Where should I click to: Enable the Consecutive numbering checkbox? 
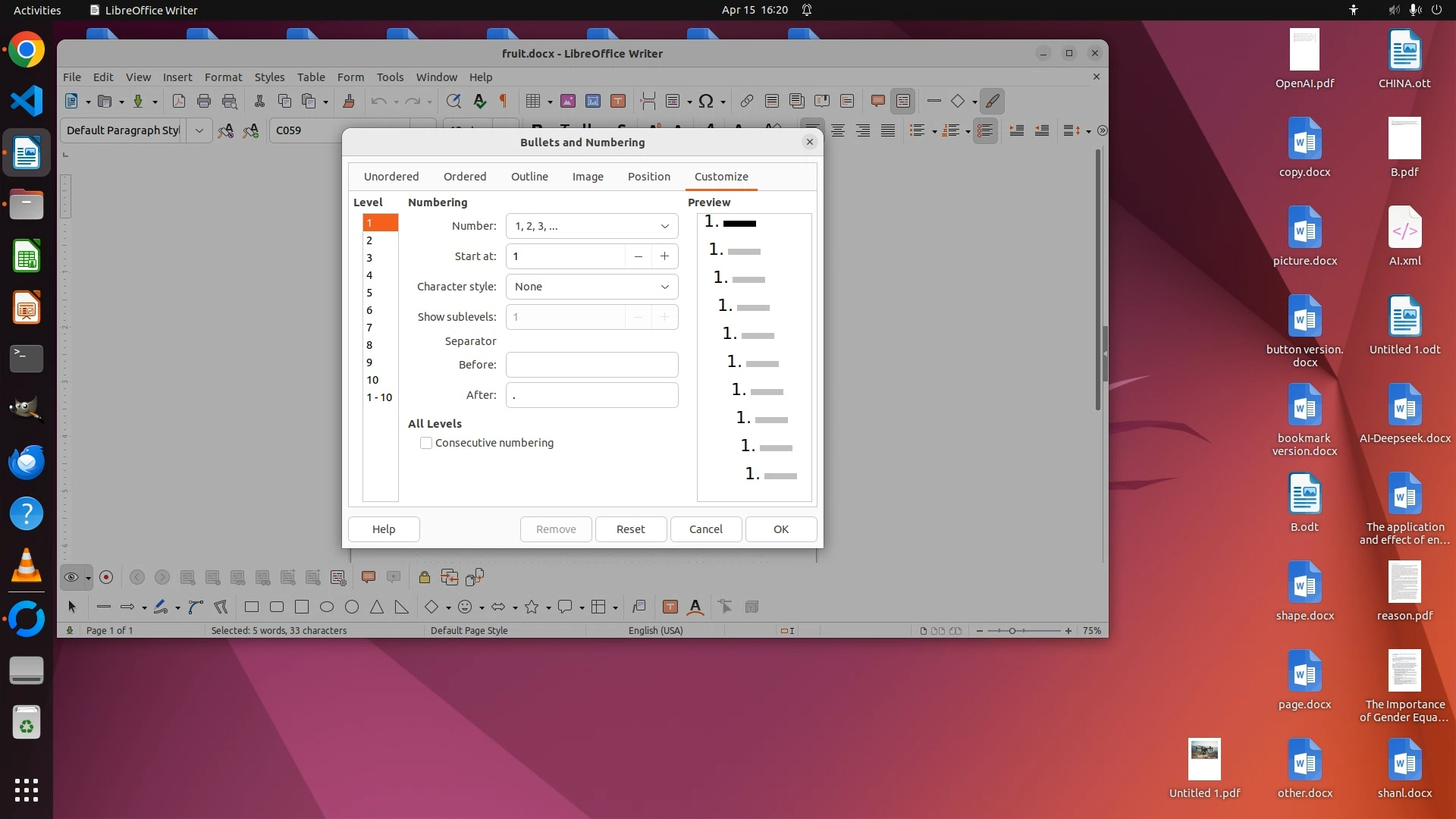[426, 443]
